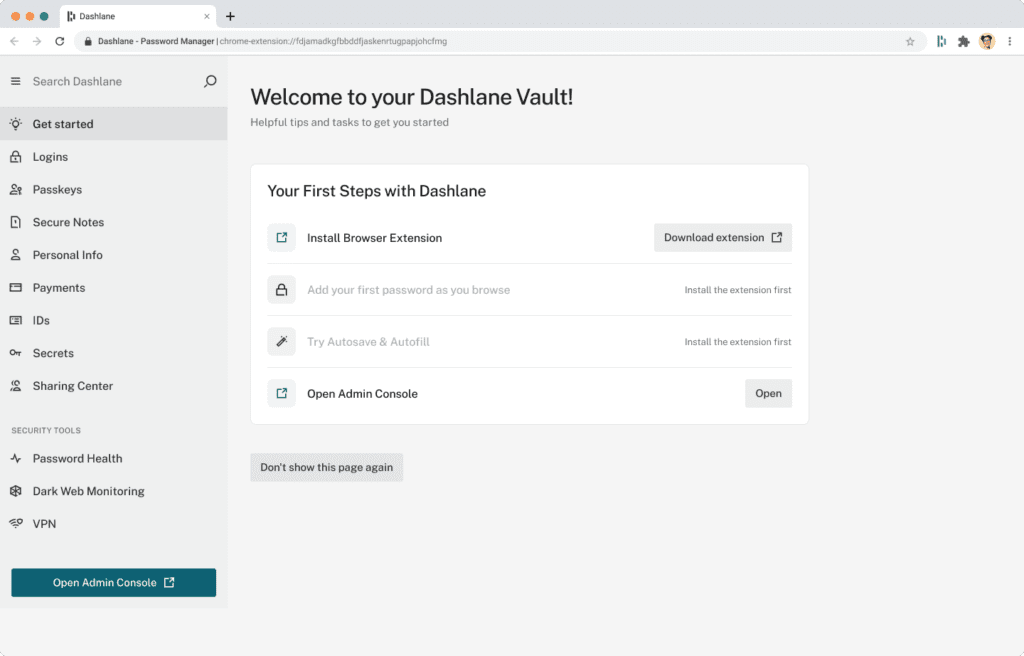Open the IDs section
This screenshot has height=656, width=1024.
pos(15,320)
